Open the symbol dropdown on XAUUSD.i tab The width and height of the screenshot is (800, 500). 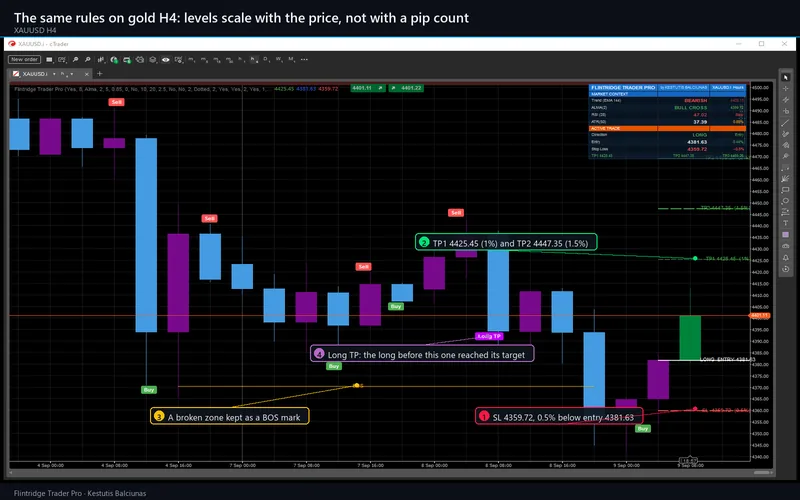[54, 74]
